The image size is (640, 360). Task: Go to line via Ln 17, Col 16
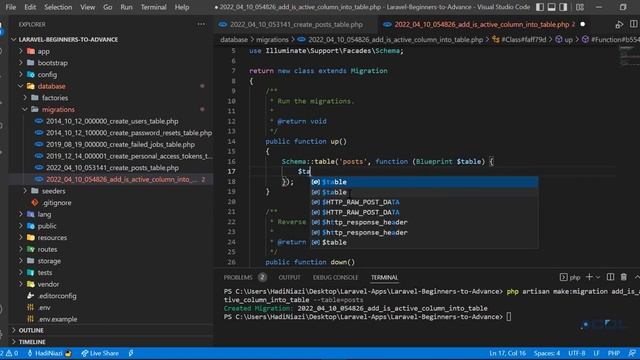point(507,353)
